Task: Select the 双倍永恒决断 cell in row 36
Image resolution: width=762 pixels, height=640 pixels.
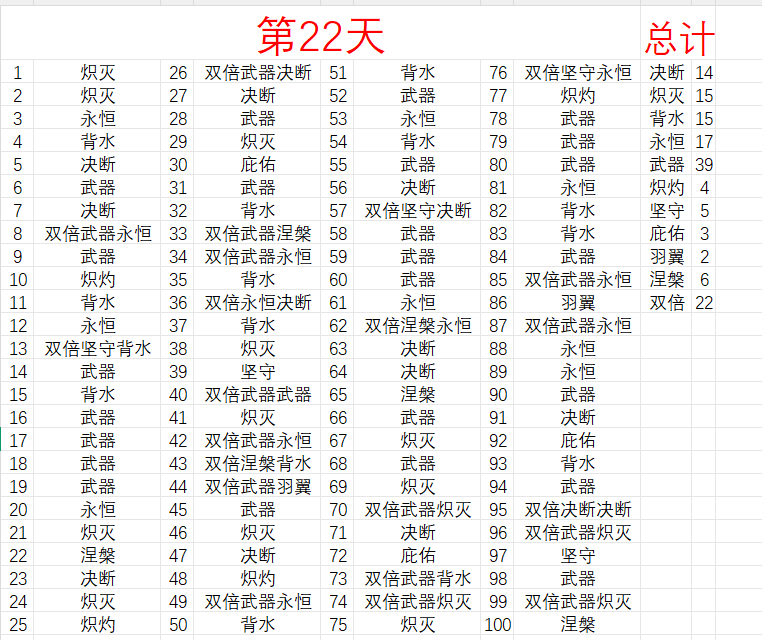Action: (258, 303)
